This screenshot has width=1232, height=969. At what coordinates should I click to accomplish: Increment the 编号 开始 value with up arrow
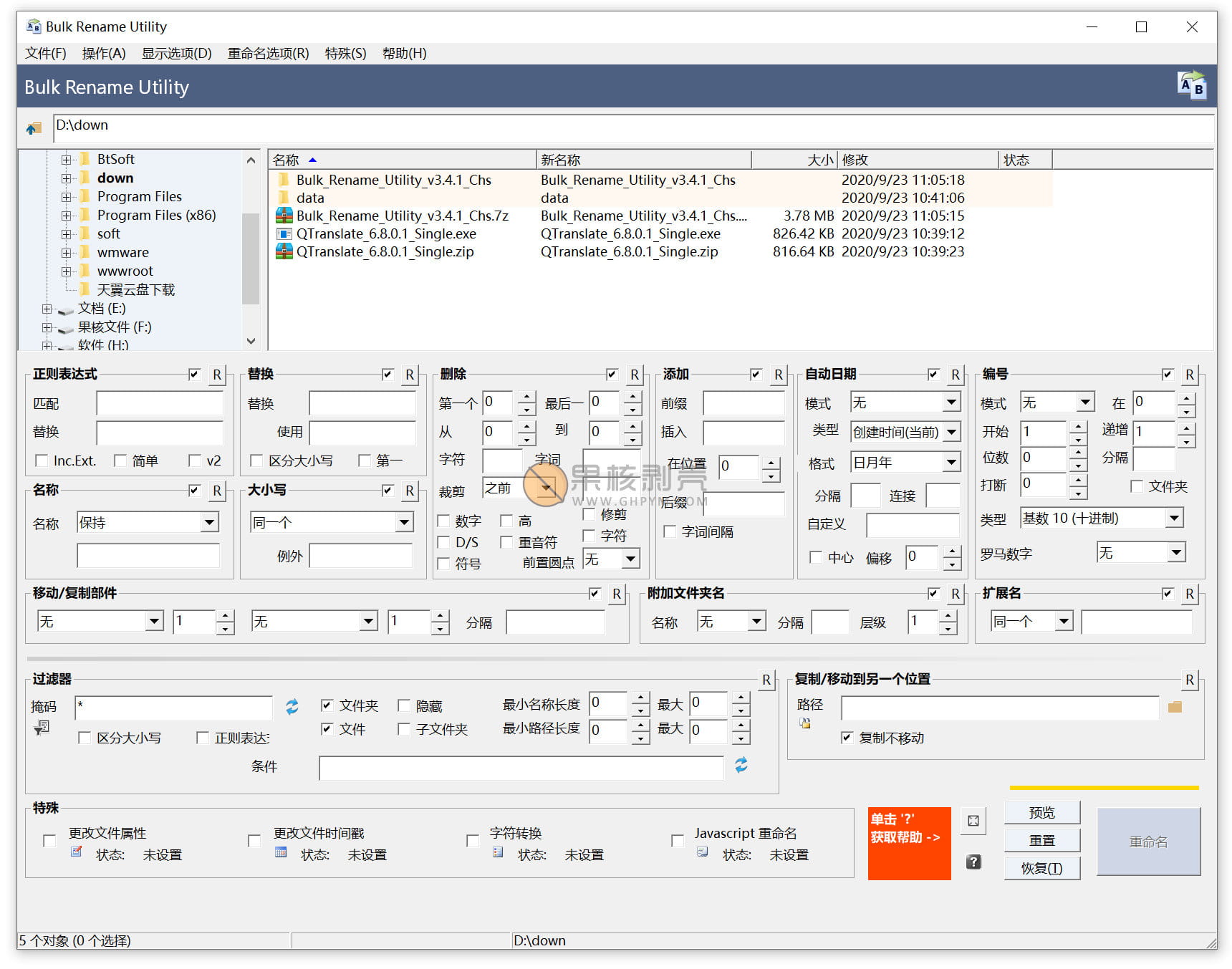point(1077,428)
